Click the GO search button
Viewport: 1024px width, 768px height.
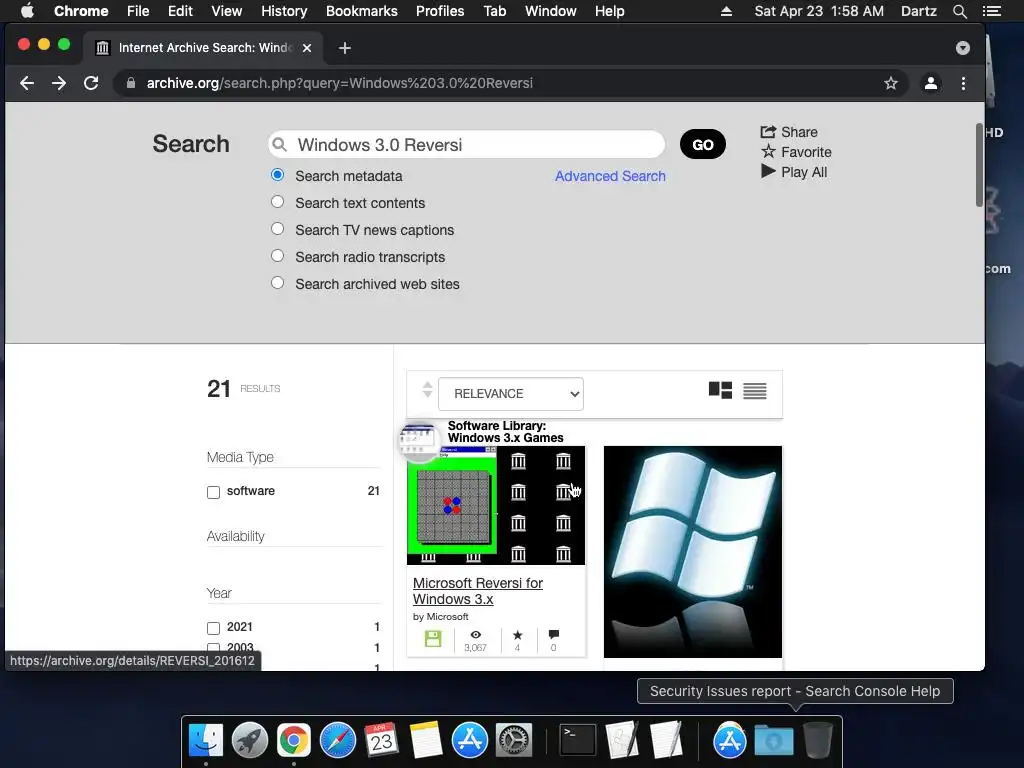click(703, 144)
